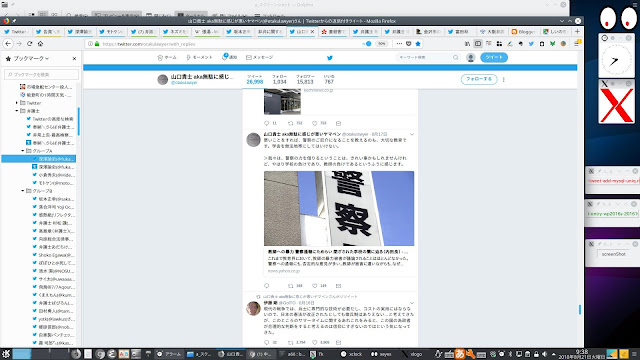Open the Firefox Library icon

(x=467, y=44)
